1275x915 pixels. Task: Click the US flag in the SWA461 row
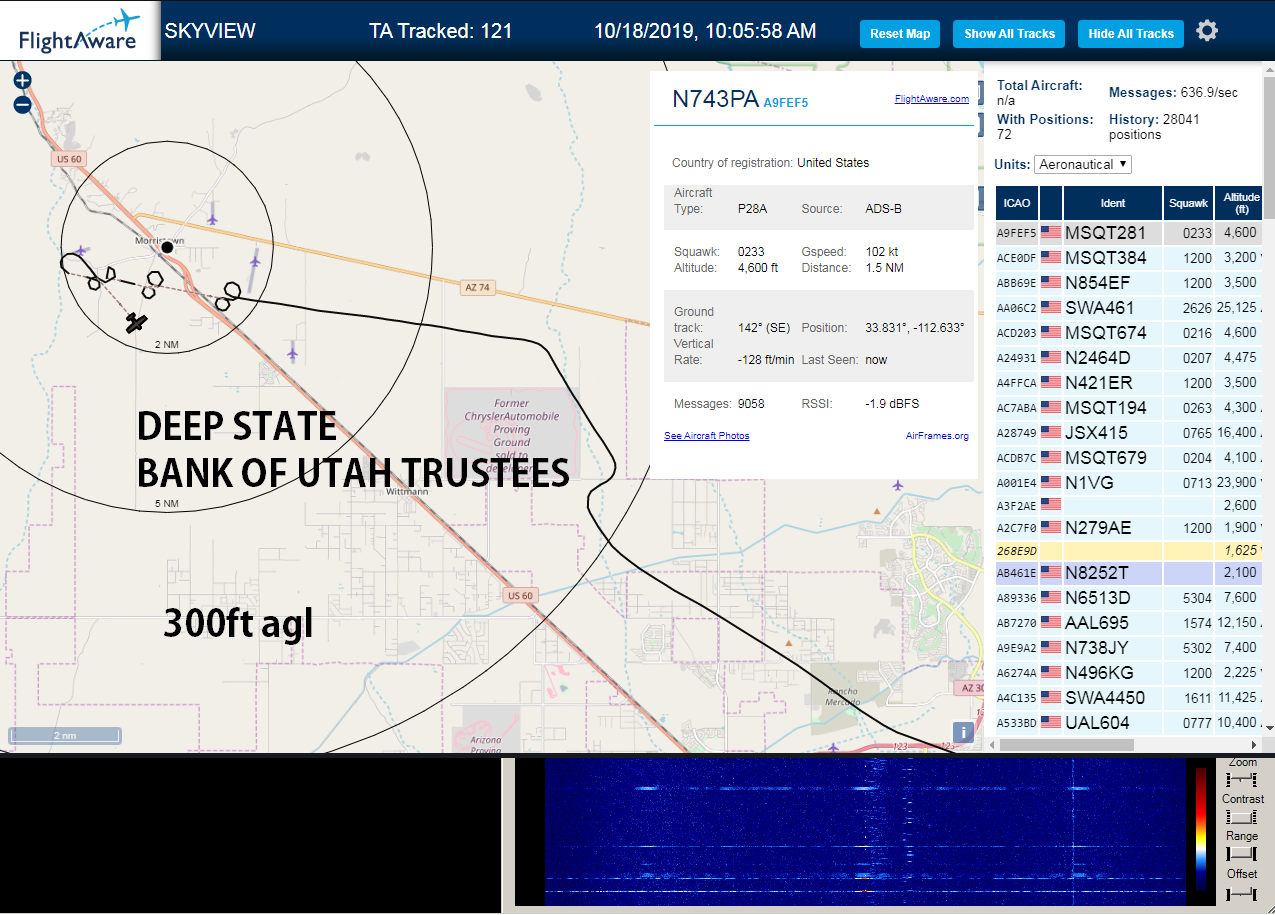1050,307
